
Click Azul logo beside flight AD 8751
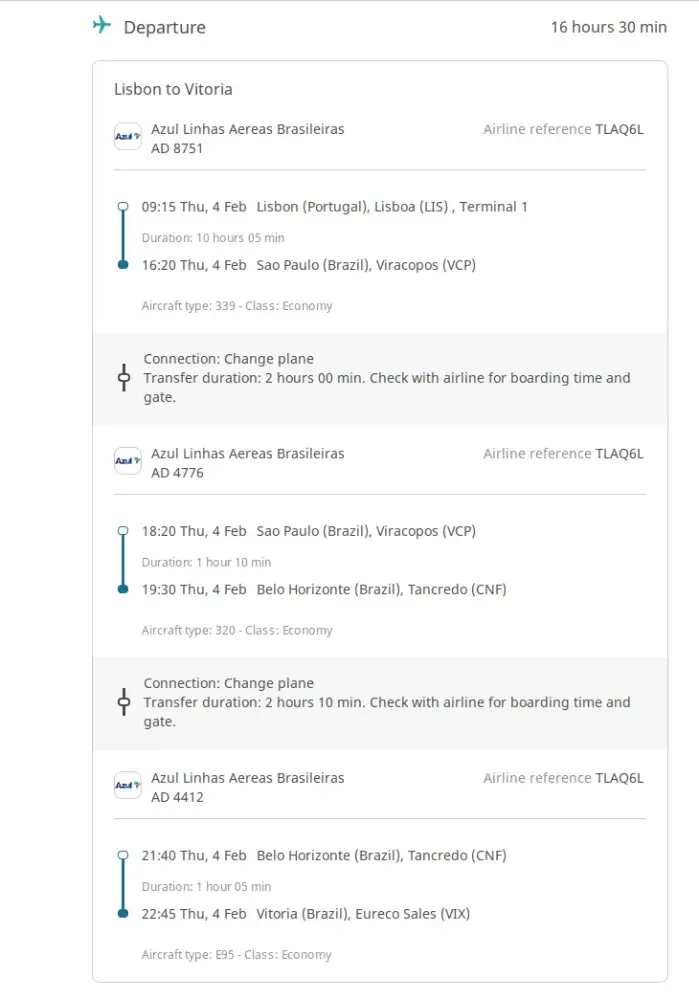pos(128,137)
